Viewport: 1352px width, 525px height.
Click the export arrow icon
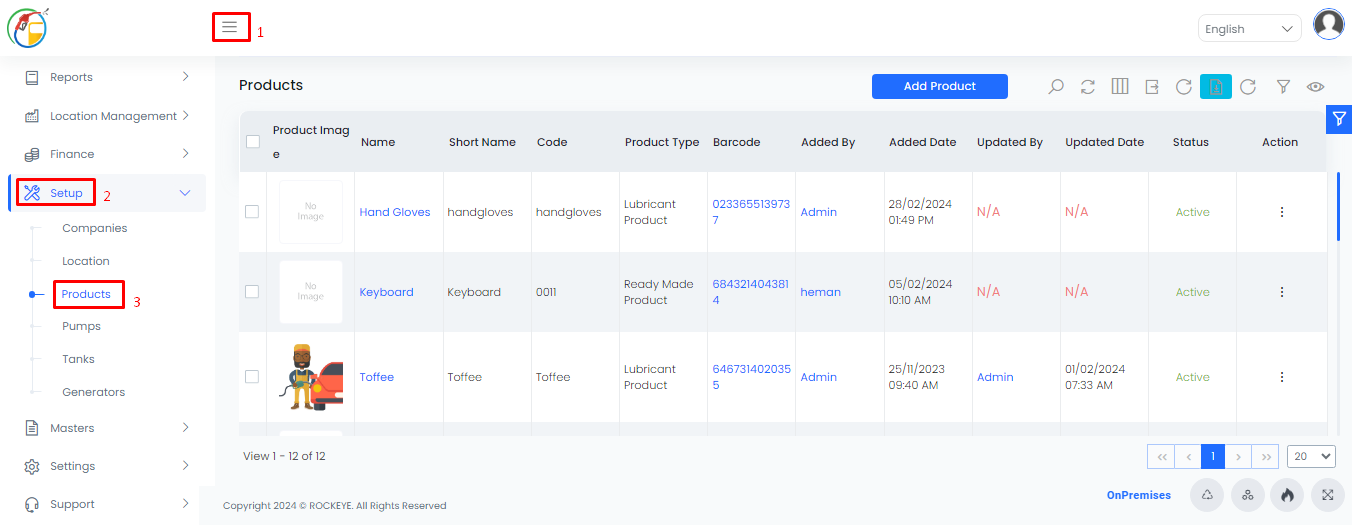point(1152,87)
